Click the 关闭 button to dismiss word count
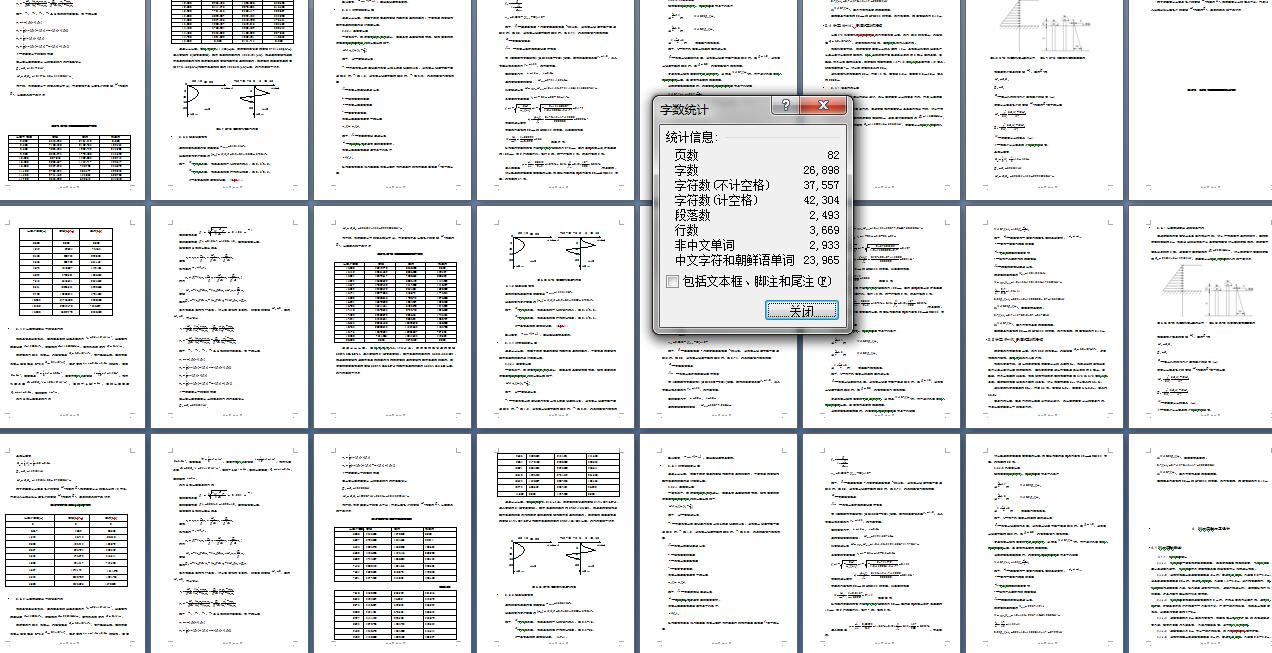Image resolution: width=1272 pixels, height=653 pixels. [x=801, y=310]
